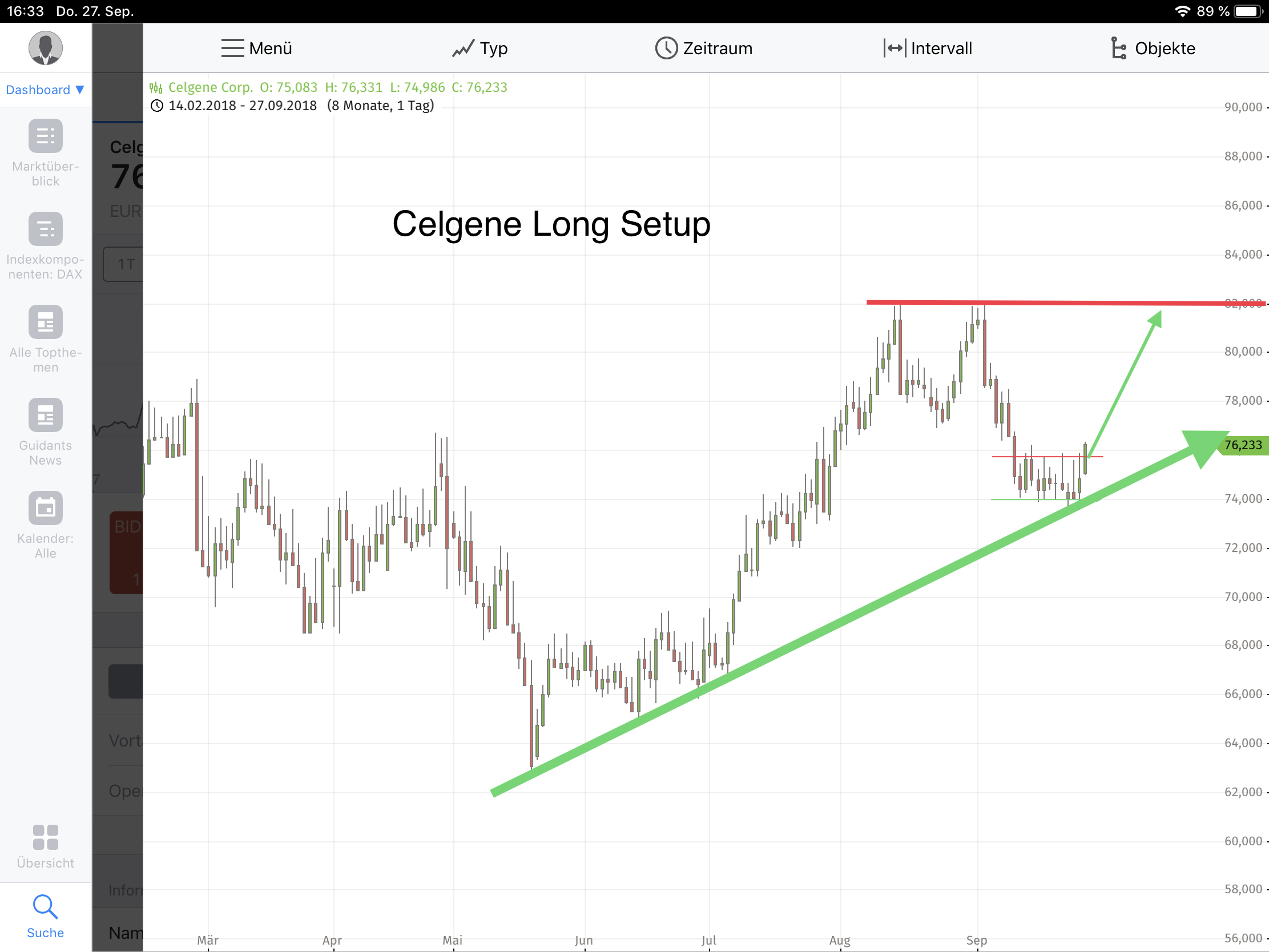Open the Übersicht grid icon

click(45, 838)
